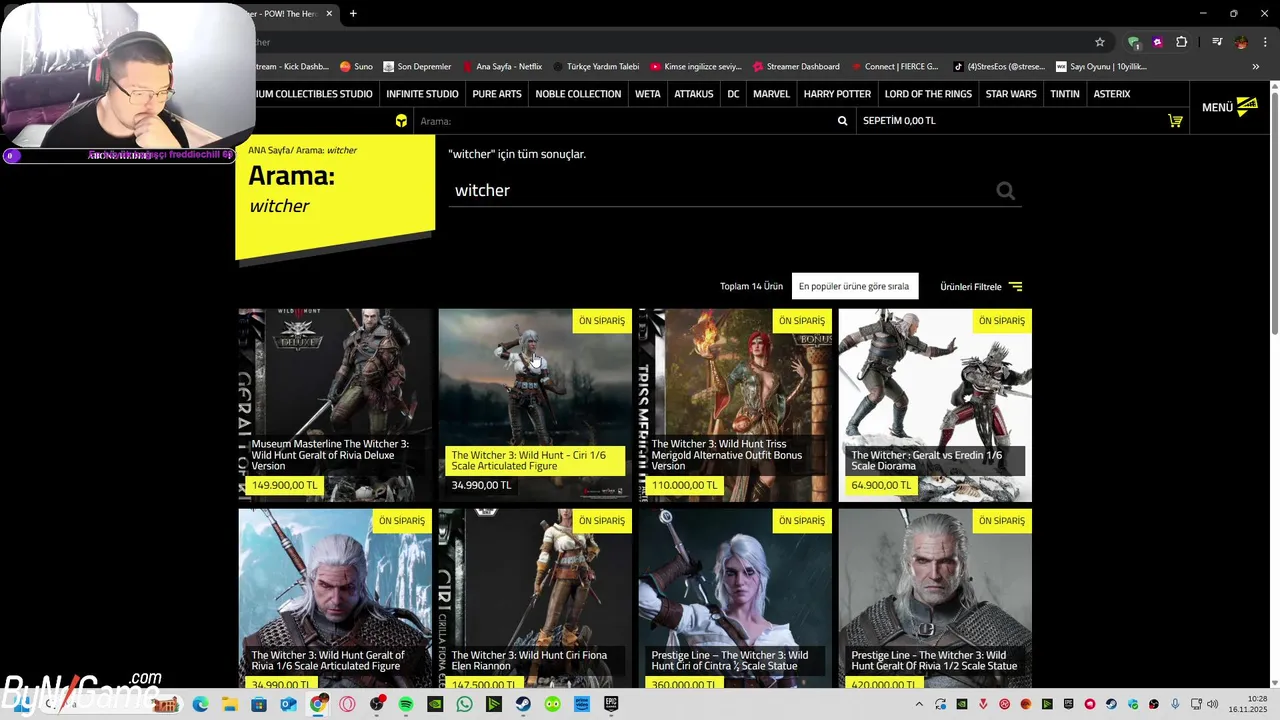The image size is (1280, 720).
Task: Click SEPETİM 0,00 TL cart link
Action: tap(900, 121)
